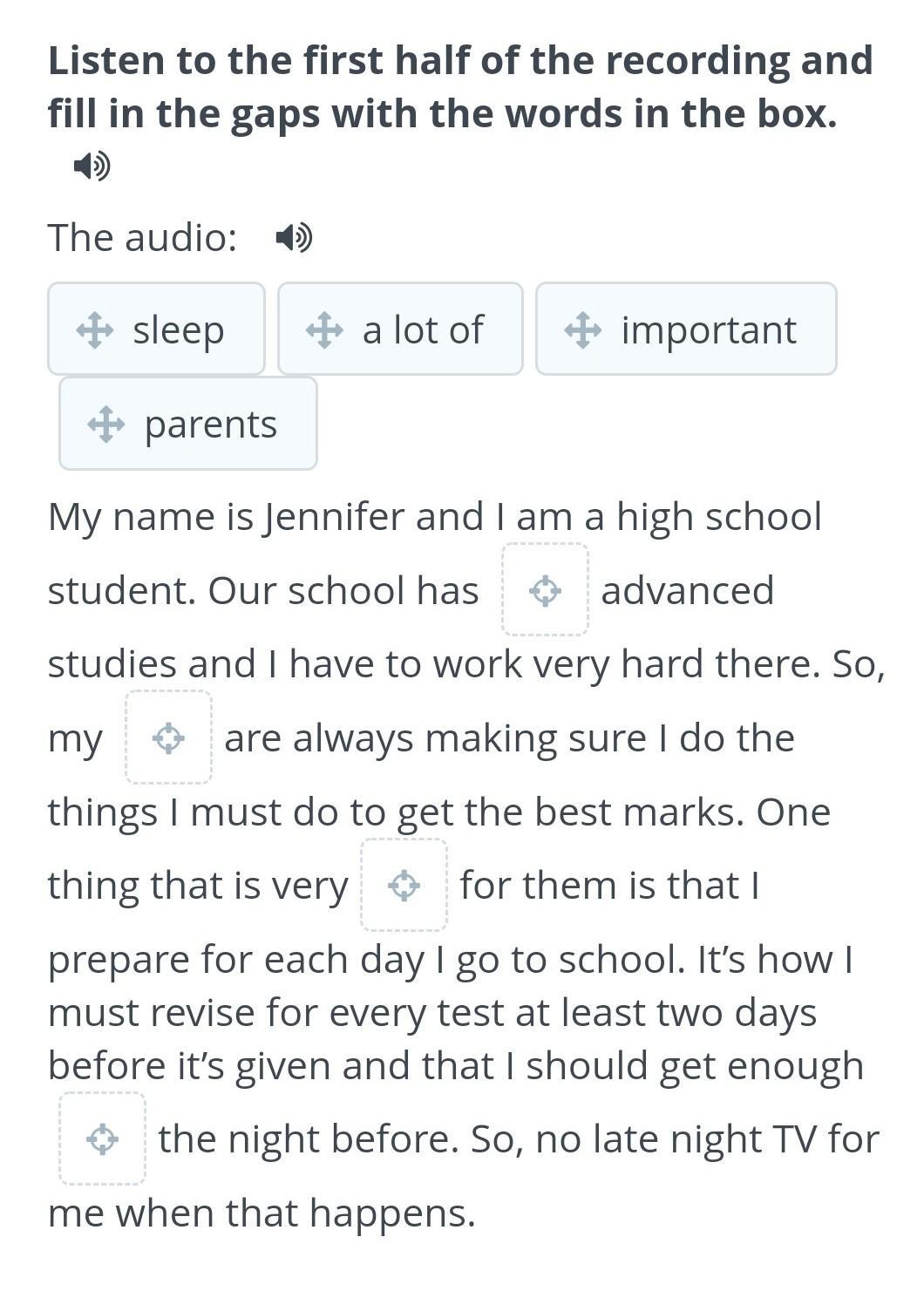
Task: Select the gap before "advanced"
Action: pyautogui.click(x=545, y=590)
